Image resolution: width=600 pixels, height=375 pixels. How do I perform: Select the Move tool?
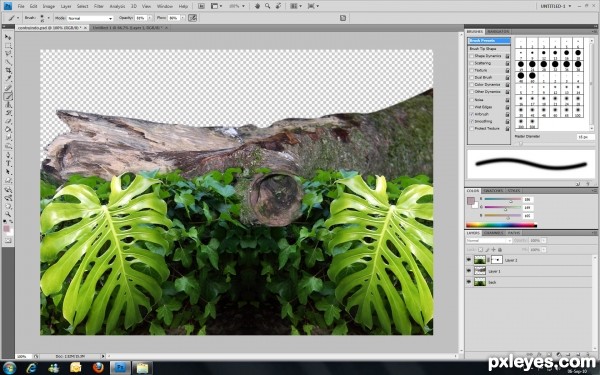(x=8, y=37)
